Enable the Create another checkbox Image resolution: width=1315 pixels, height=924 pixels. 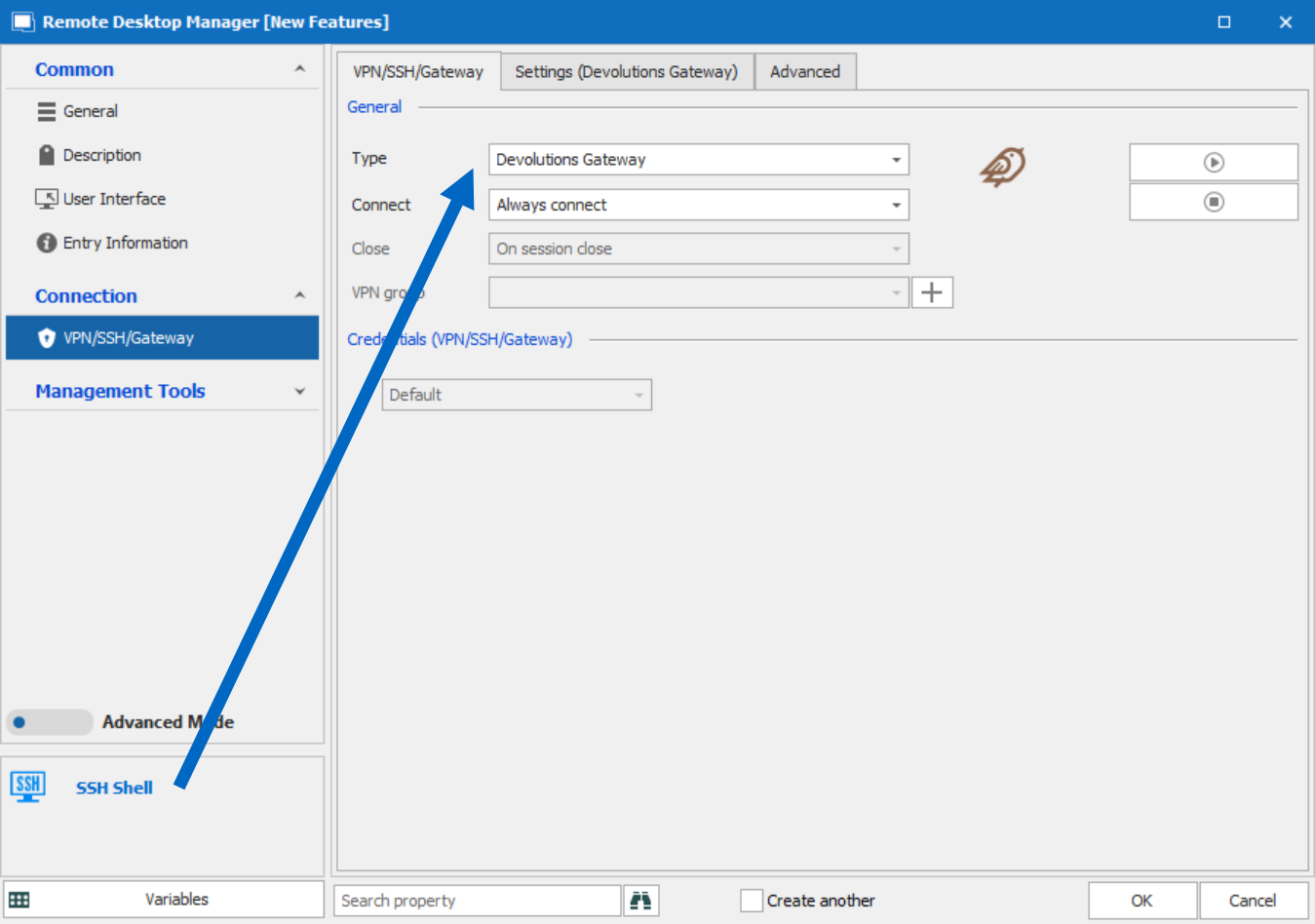pos(751,901)
